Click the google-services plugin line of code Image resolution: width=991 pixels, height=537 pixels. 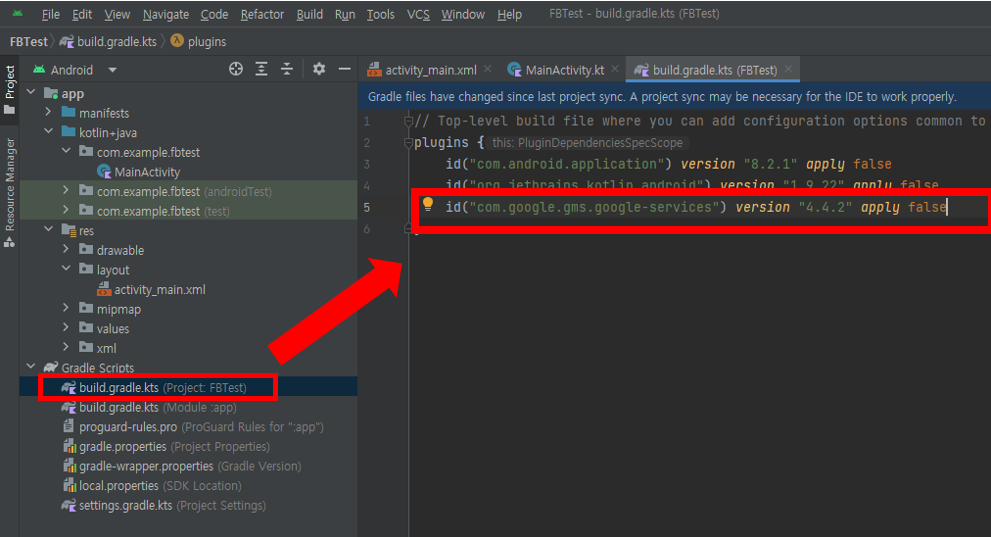(x=696, y=207)
